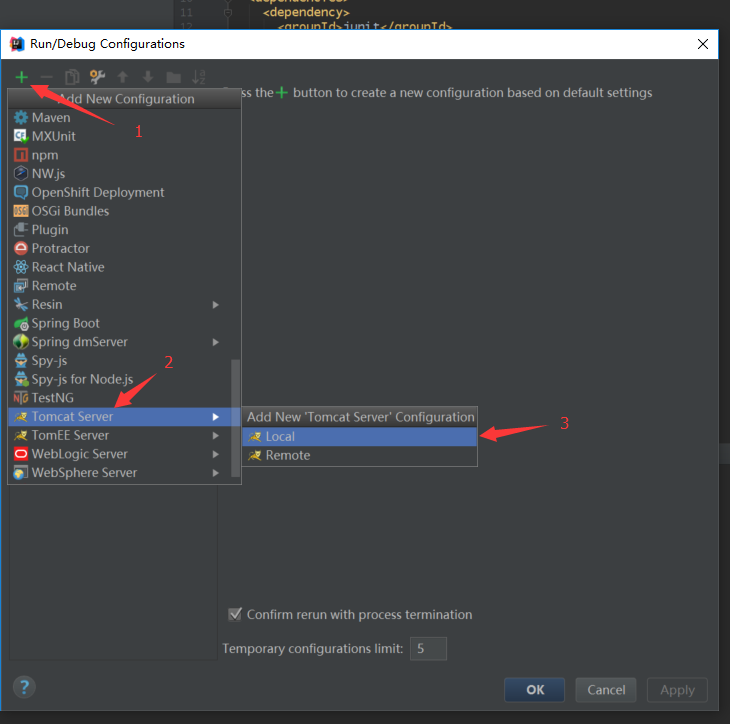Screen dimensions: 730x724
Task: Click the Create Folder toolbar icon
Action: [174, 77]
